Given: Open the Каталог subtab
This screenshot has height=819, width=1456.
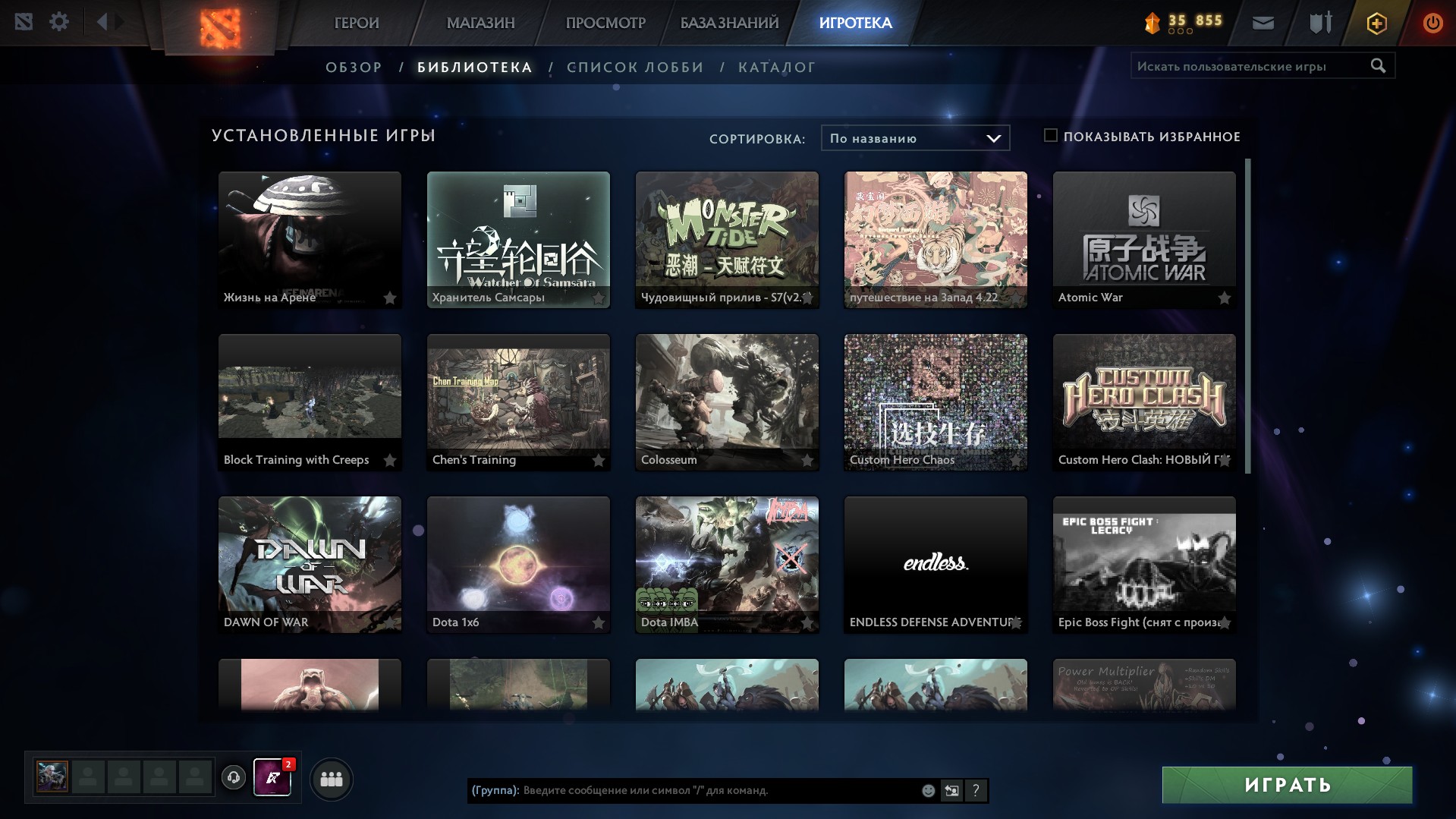Looking at the screenshot, I should 777,68.
